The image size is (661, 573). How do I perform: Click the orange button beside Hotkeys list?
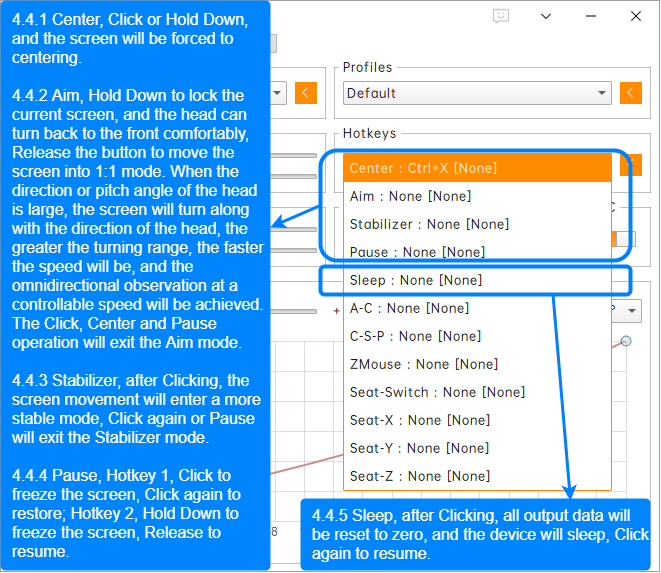click(631, 166)
